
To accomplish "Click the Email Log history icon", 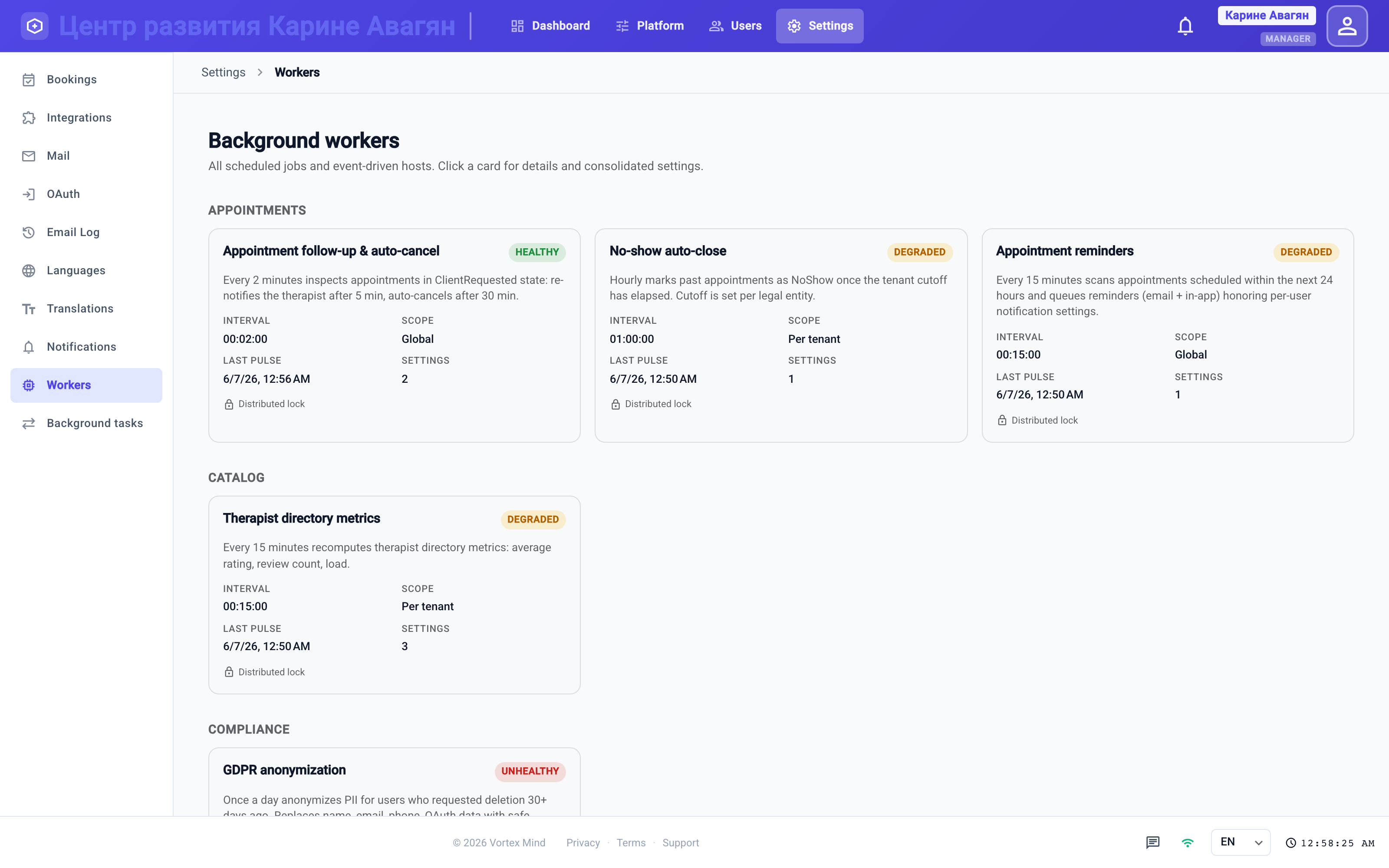I will (x=29, y=233).
